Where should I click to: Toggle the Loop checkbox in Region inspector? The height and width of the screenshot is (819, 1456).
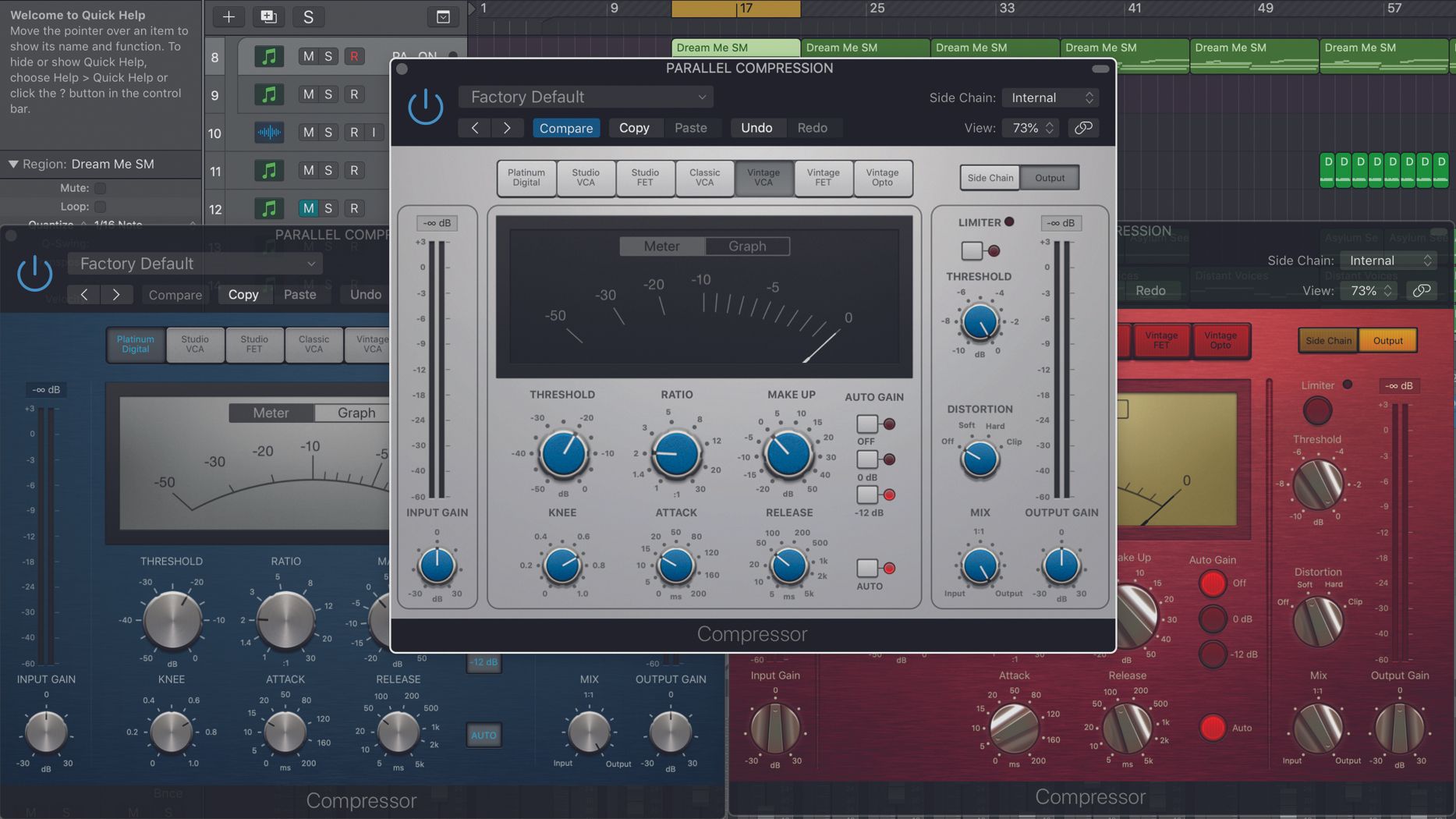point(100,207)
